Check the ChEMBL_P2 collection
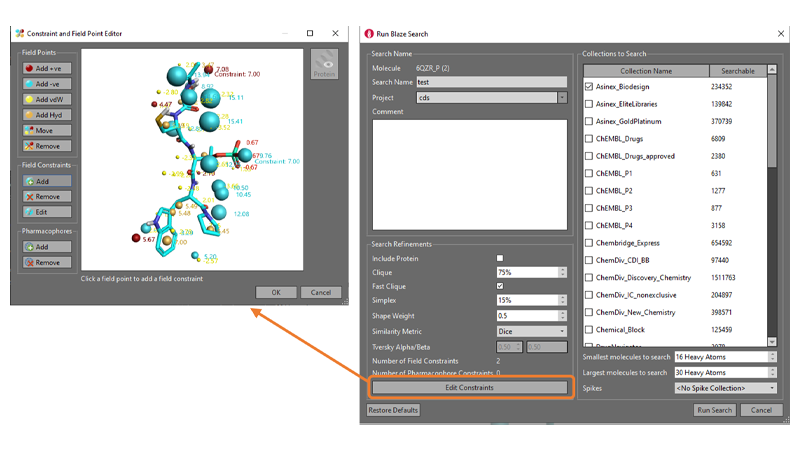The width and height of the screenshot is (800, 450). point(589,191)
